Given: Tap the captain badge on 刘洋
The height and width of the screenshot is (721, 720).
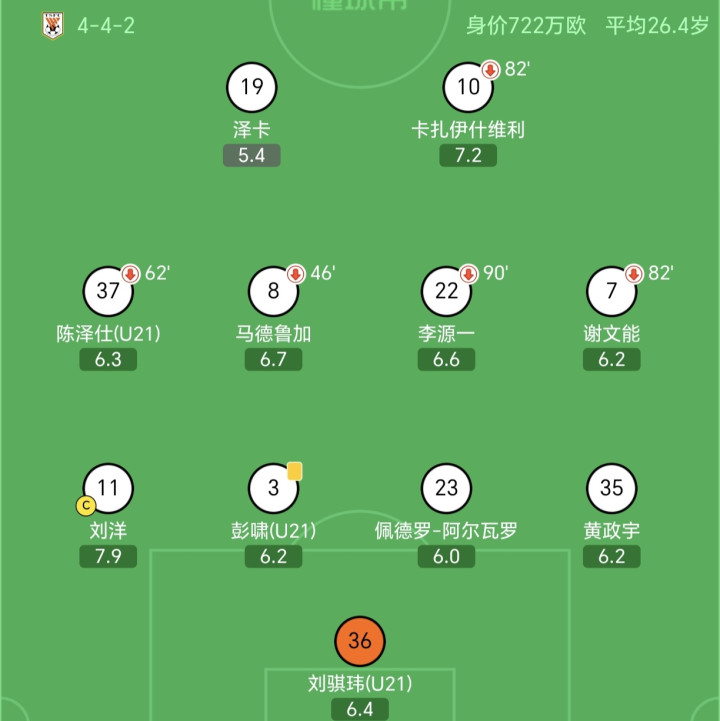Looking at the screenshot, I should [x=85, y=507].
